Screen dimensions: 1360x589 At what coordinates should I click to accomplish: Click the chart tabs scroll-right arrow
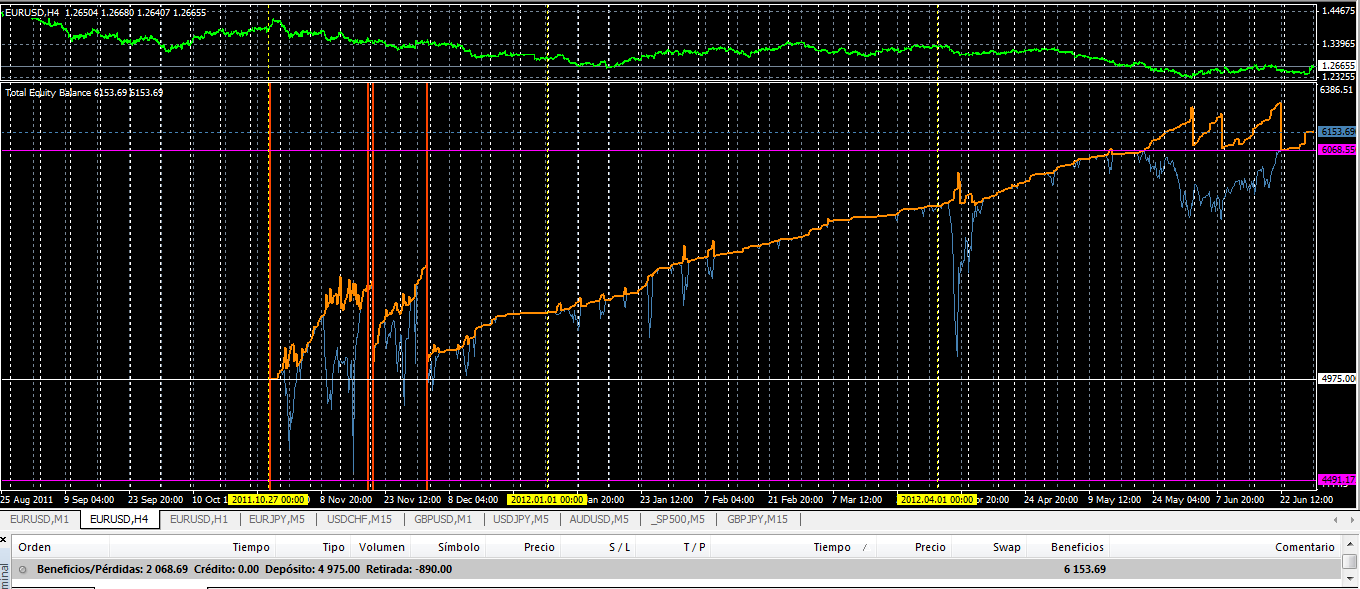[1351, 520]
